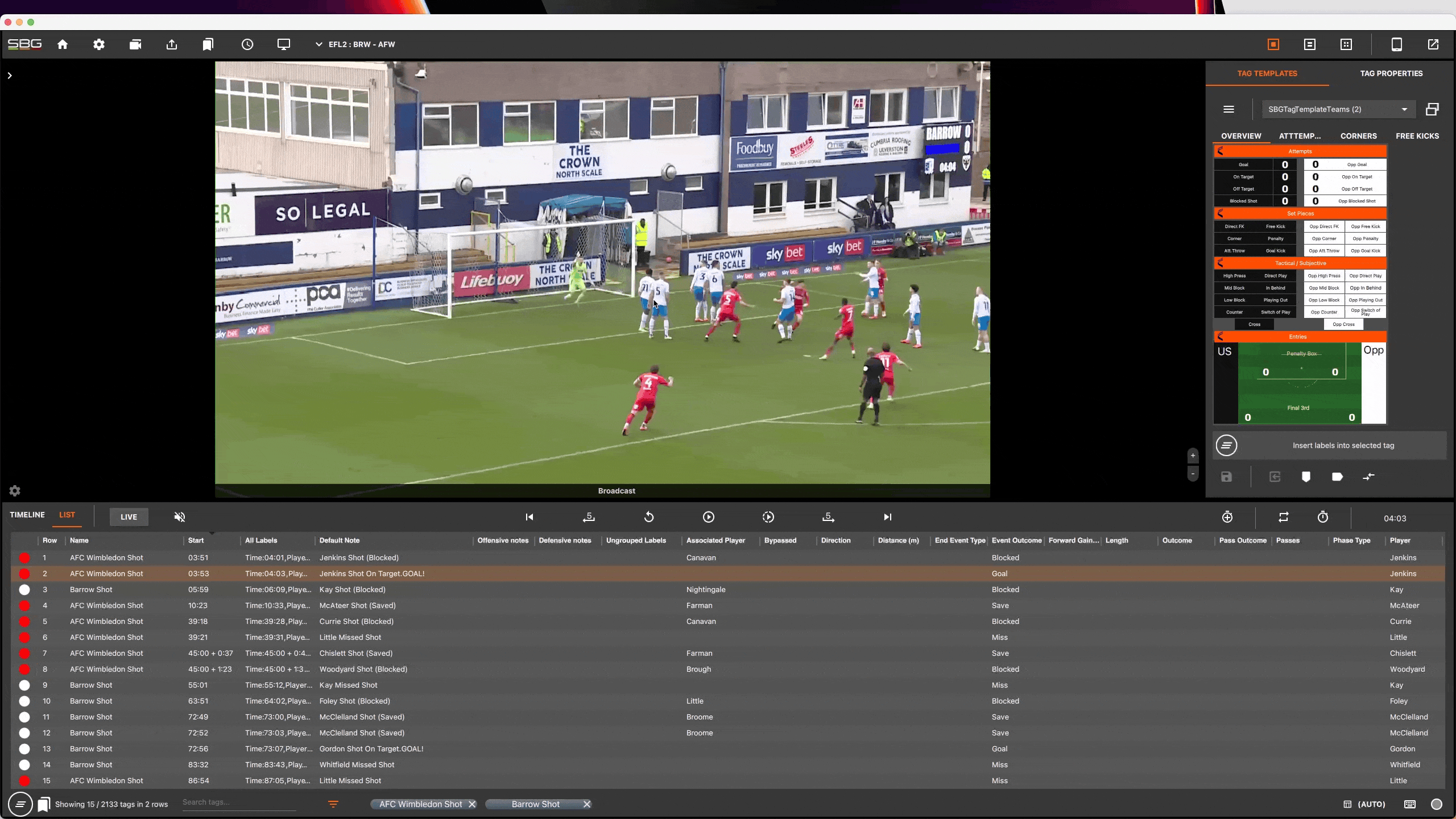
Task: Open settings gear in top toolbar
Action: pos(99,44)
